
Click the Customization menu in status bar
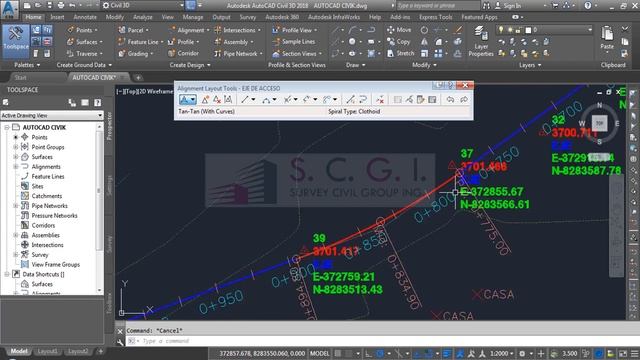[635, 353]
